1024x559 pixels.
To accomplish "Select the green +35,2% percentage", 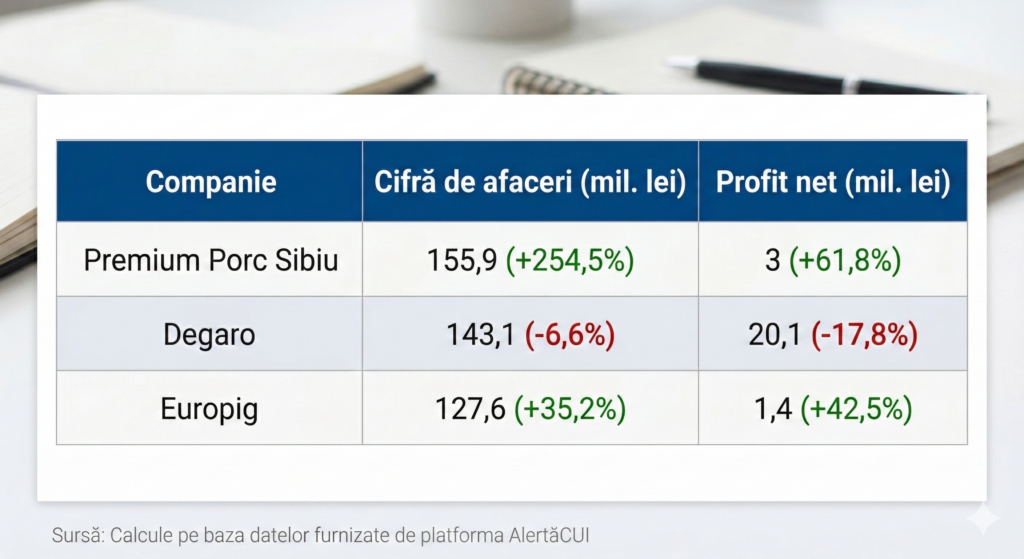I will [570, 408].
